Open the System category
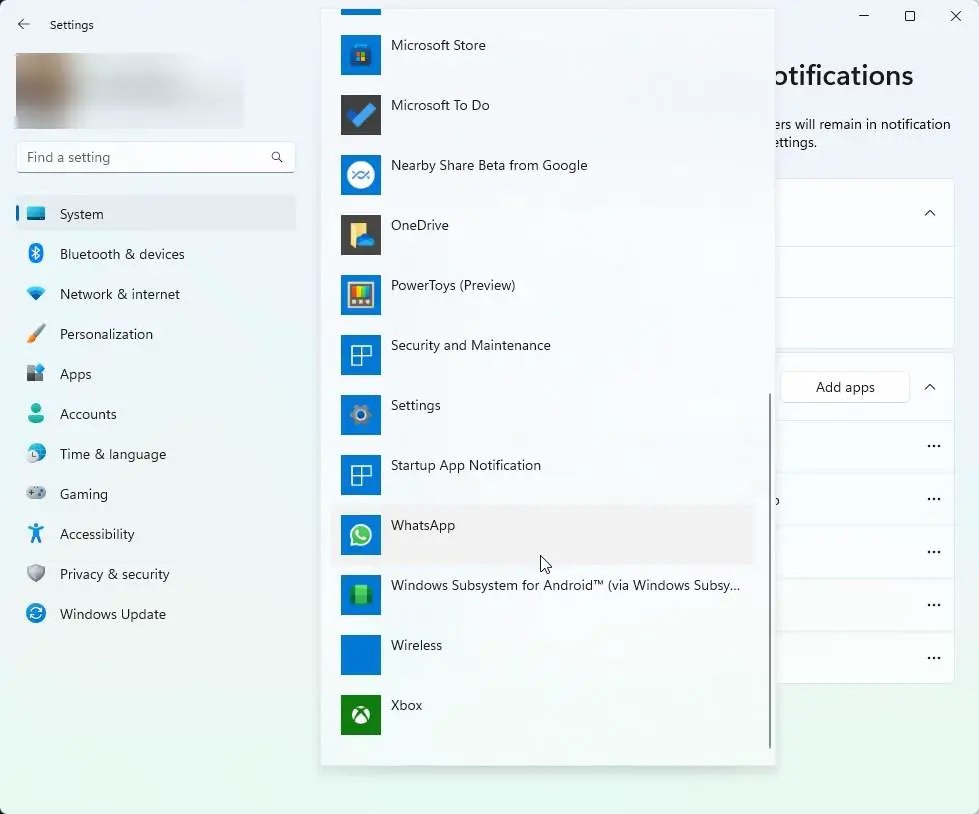This screenshot has height=814, width=979. point(156,213)
